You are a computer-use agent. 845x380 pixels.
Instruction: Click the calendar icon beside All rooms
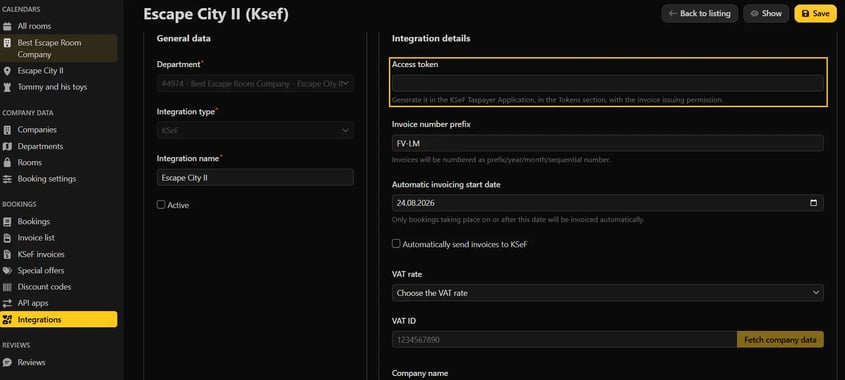pos(8,26)
